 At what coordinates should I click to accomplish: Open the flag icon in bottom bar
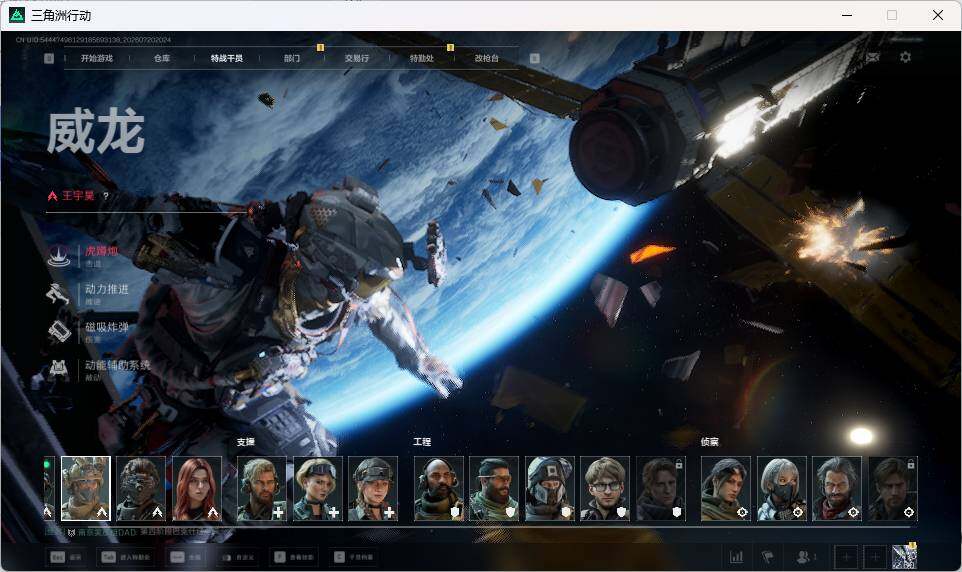point(768,557)
